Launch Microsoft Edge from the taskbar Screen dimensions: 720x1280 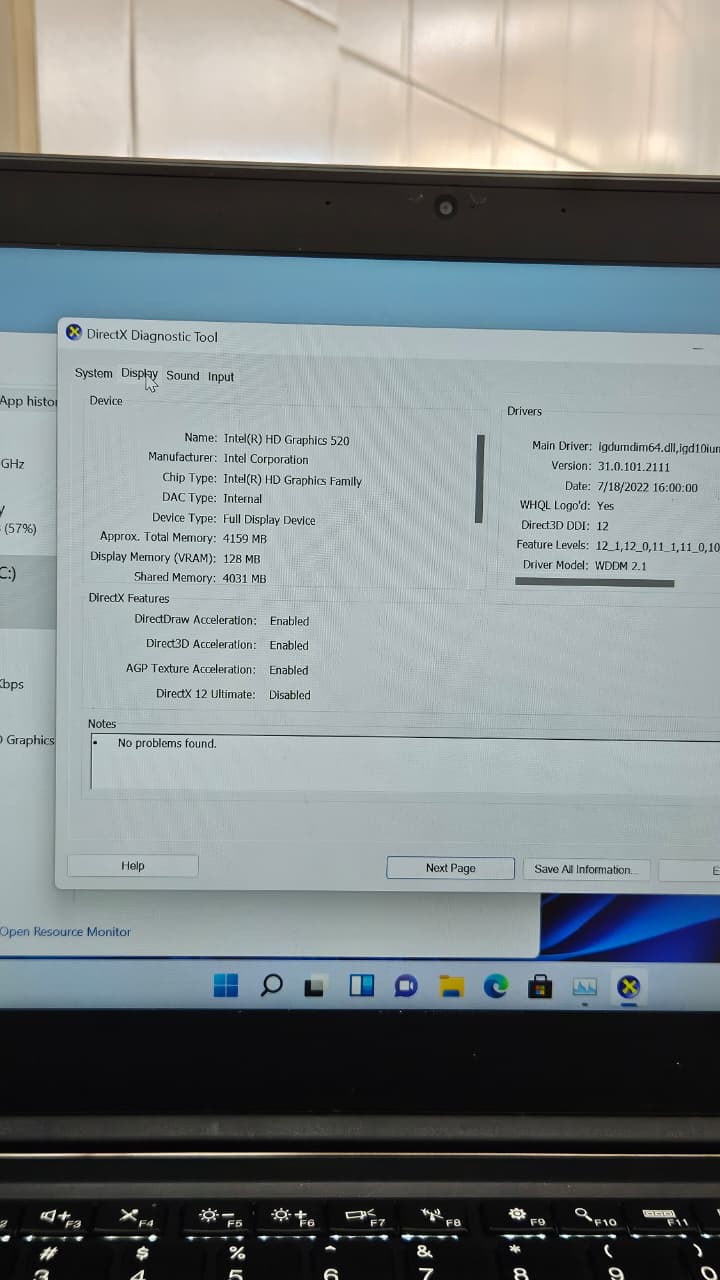(496, 987)
